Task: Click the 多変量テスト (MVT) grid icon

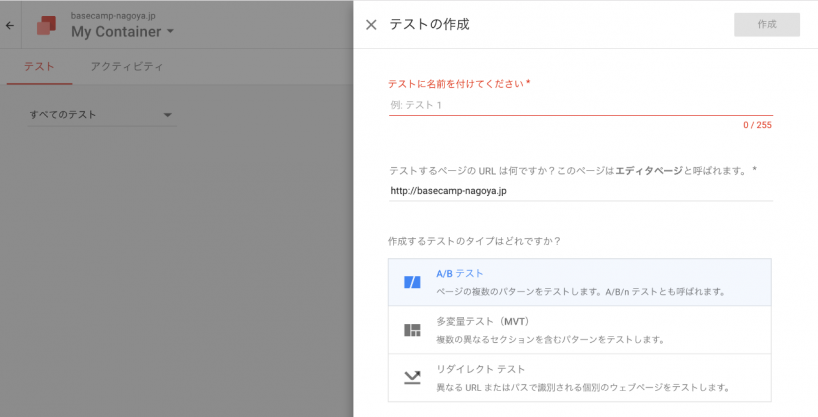Action: click(x=412, y=330)
